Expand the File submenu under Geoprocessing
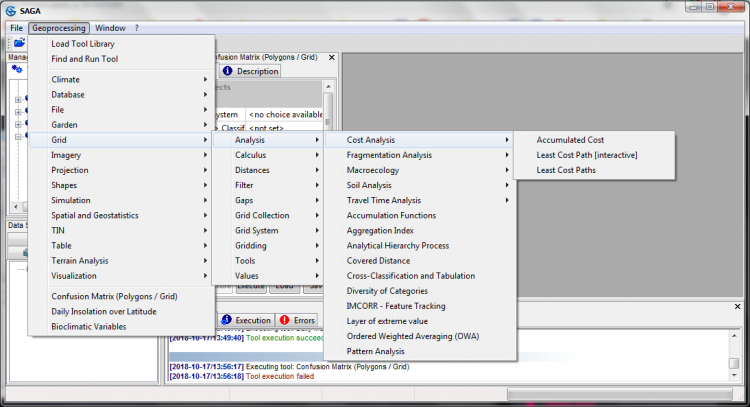Screen dimensions: 750x407 121,110
